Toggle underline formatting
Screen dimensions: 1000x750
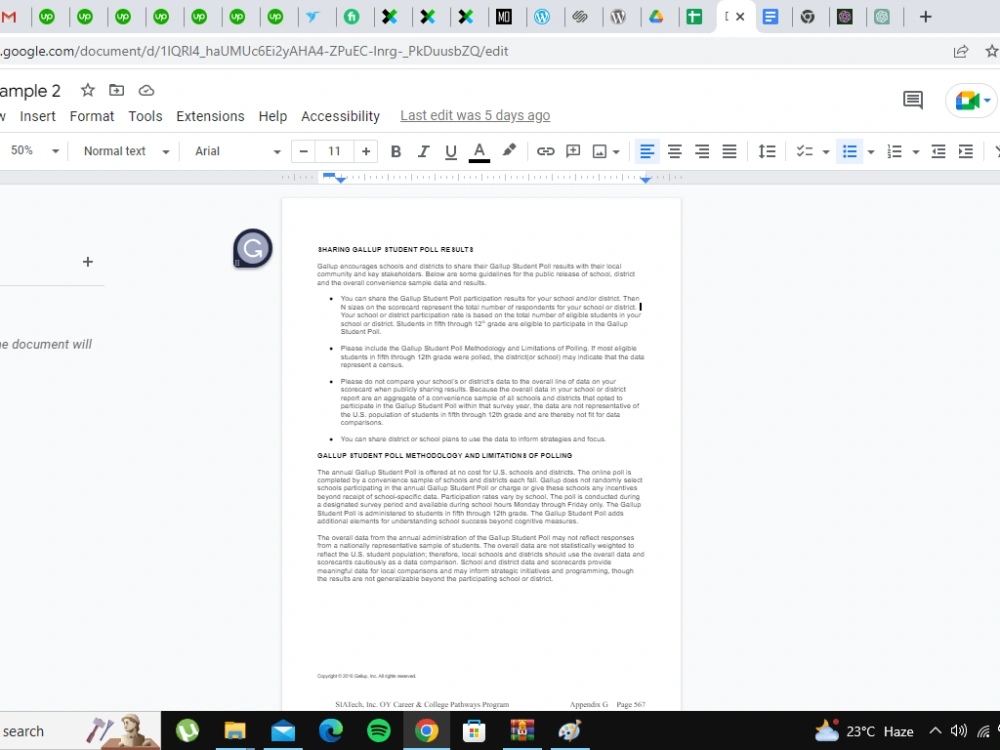pyautogui.click(x=450, y=151)
